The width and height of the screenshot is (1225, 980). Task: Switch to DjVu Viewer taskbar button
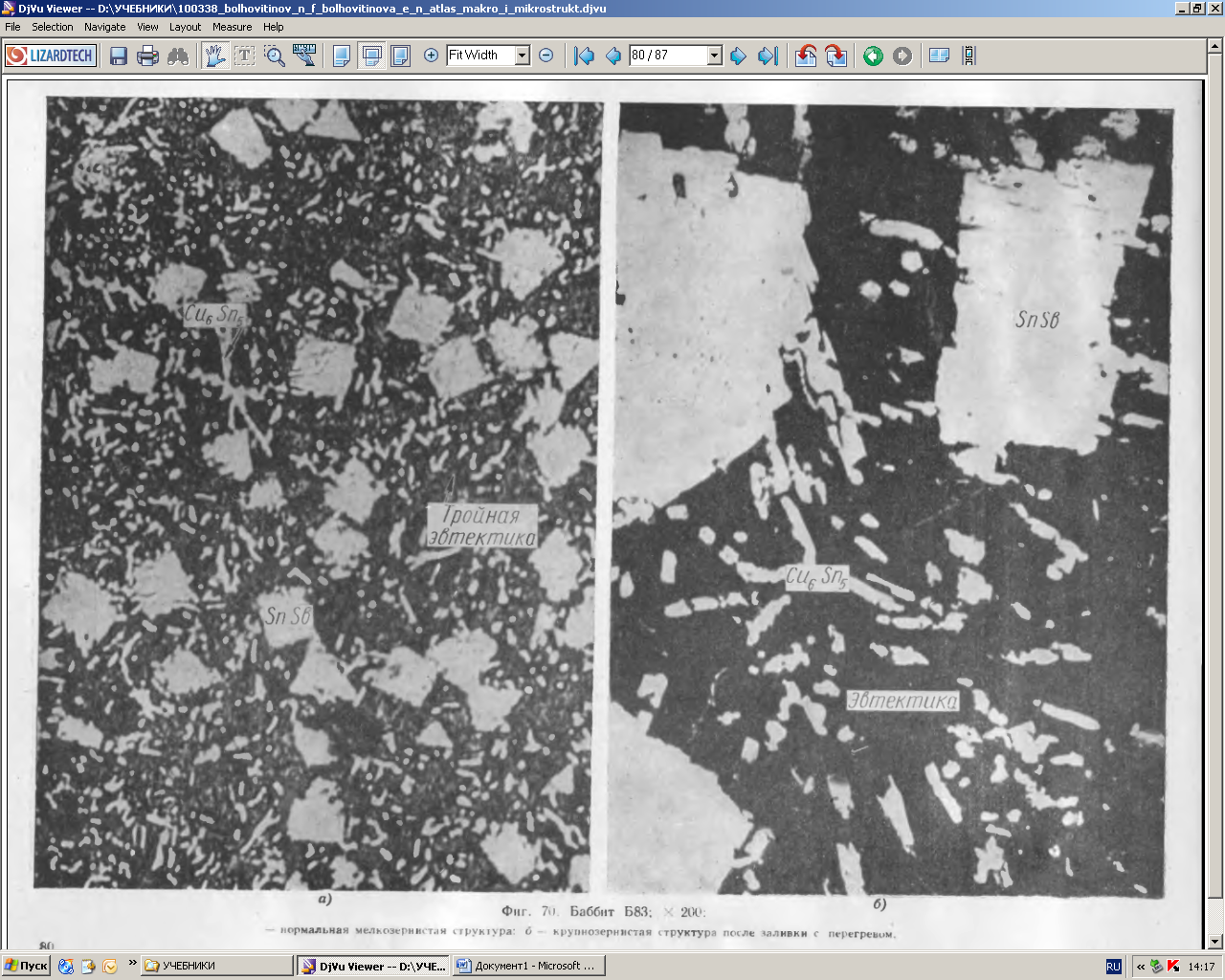(373, 967)
